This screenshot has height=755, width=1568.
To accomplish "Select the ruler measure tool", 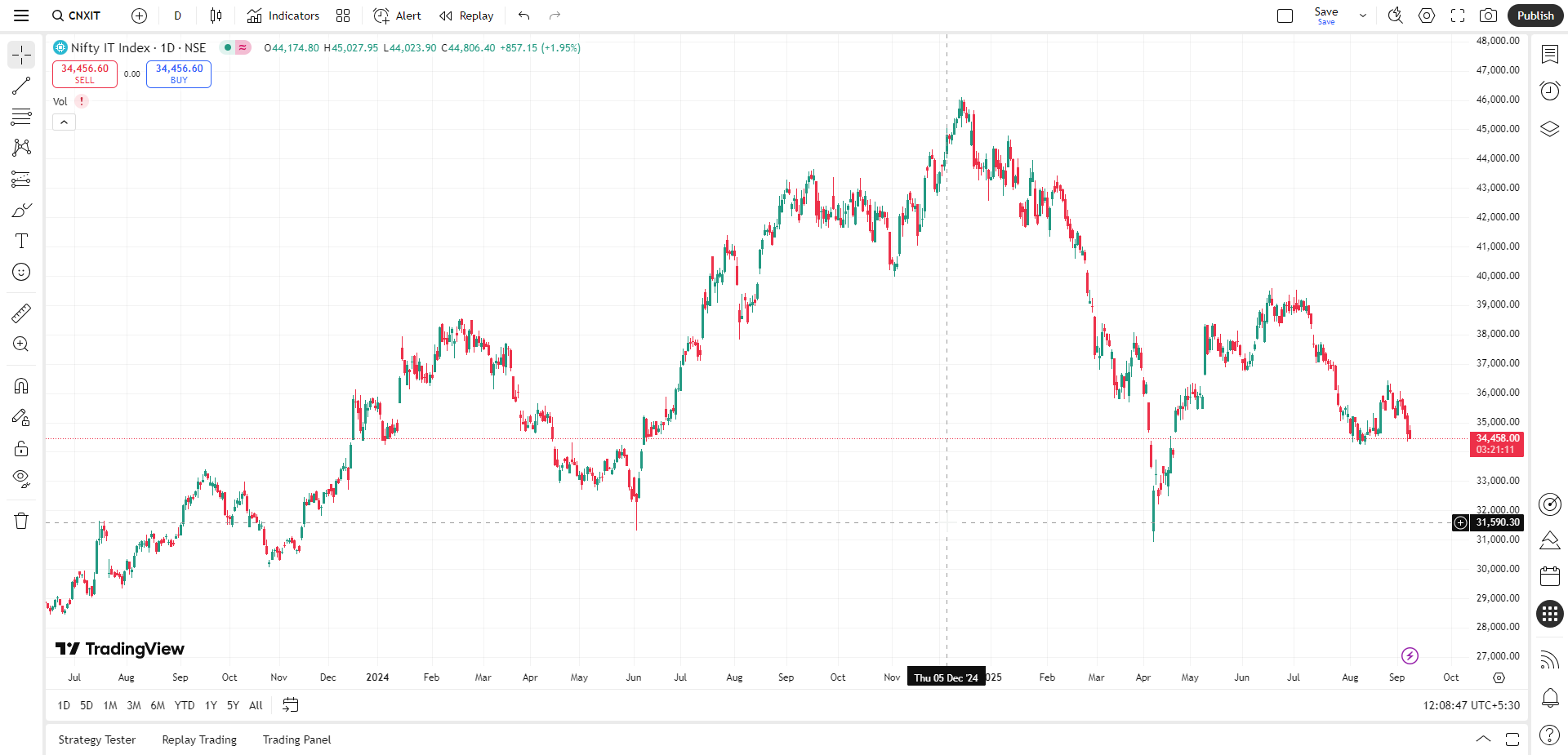I will coord(21,313).
